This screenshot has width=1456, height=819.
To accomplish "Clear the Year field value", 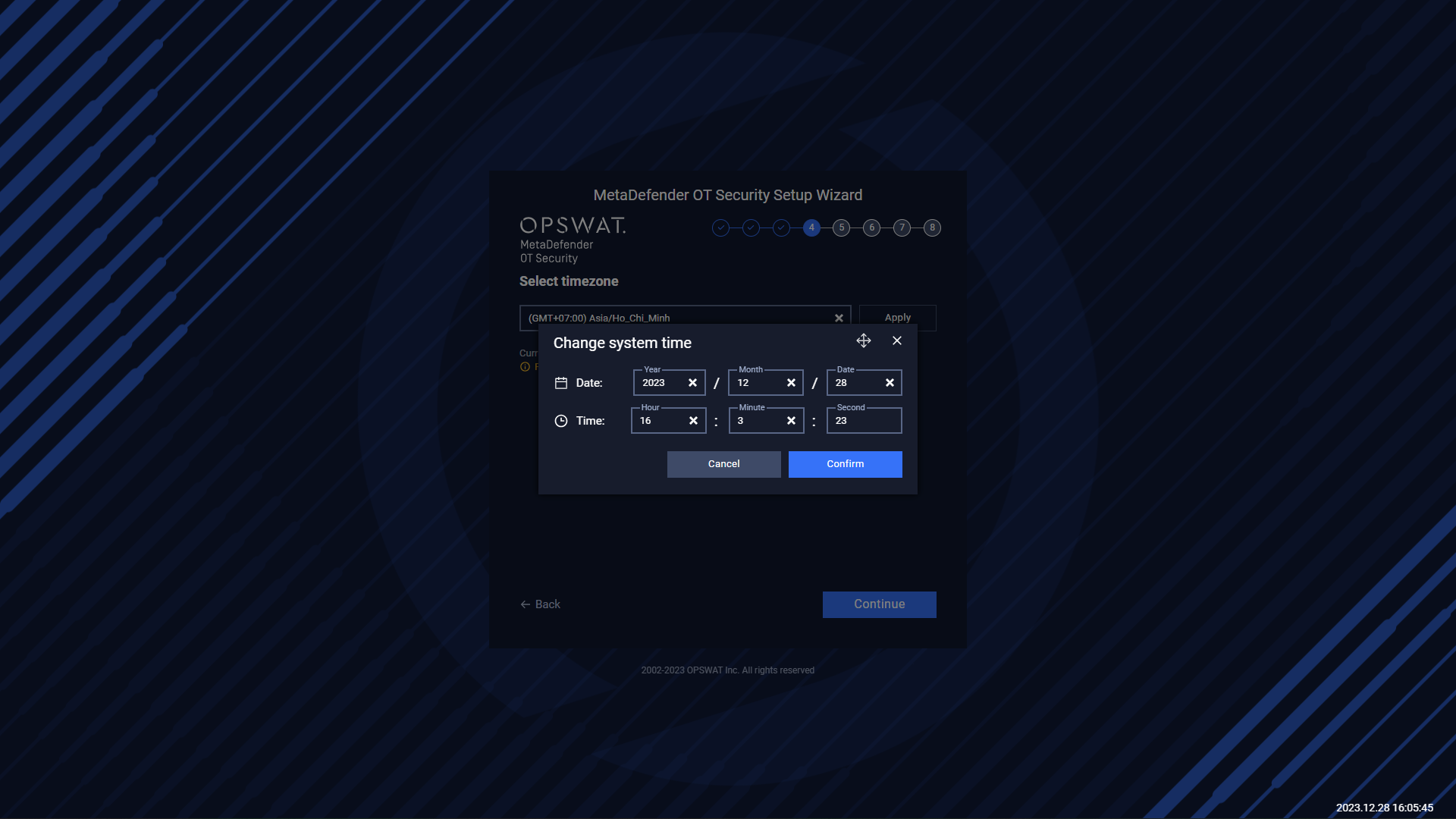I will coord(692,383).
